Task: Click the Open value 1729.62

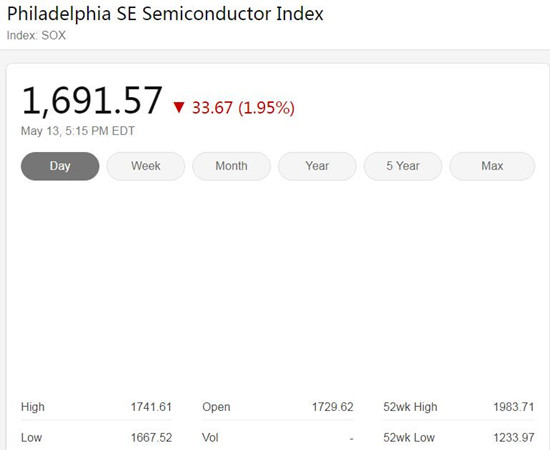Action: coord(333,407)
